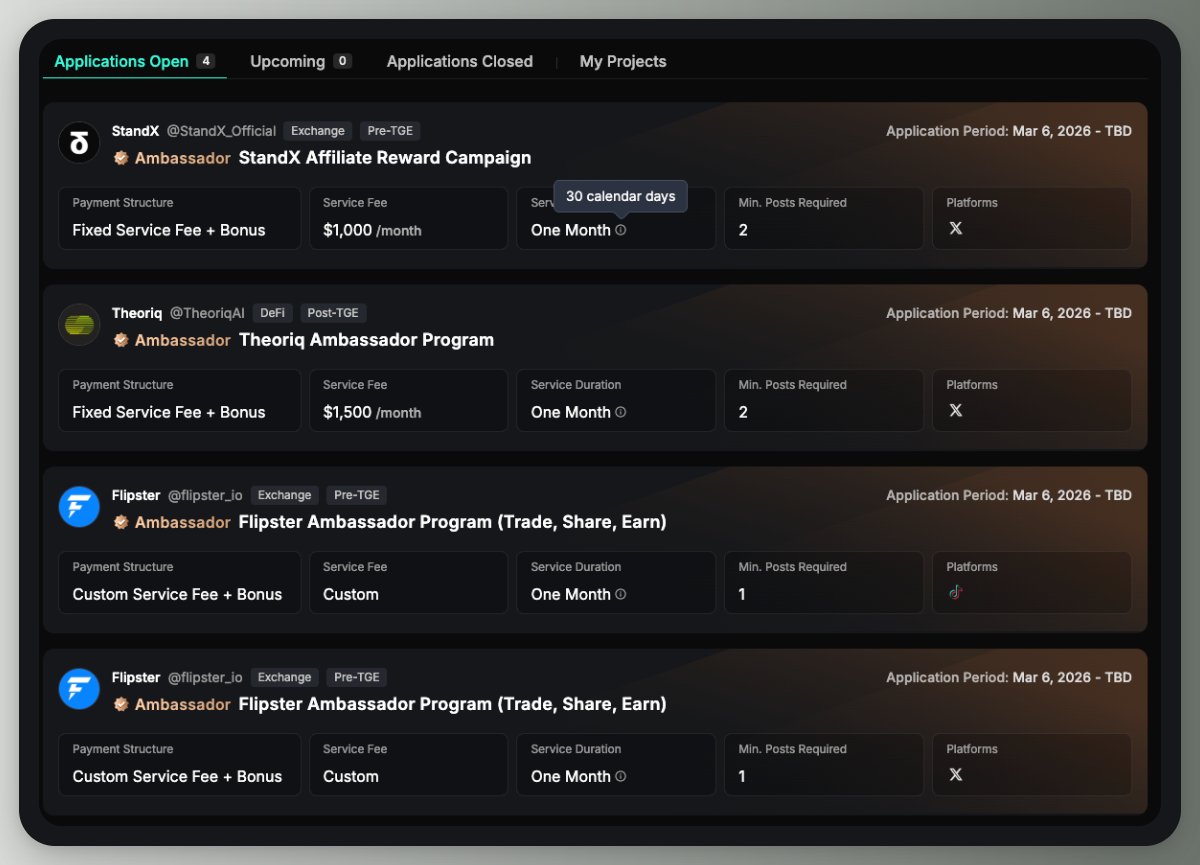1200x865 pixels.
Task: Open the Applications Closed tab
Action: pyautogui.click(x=460, y=61)
